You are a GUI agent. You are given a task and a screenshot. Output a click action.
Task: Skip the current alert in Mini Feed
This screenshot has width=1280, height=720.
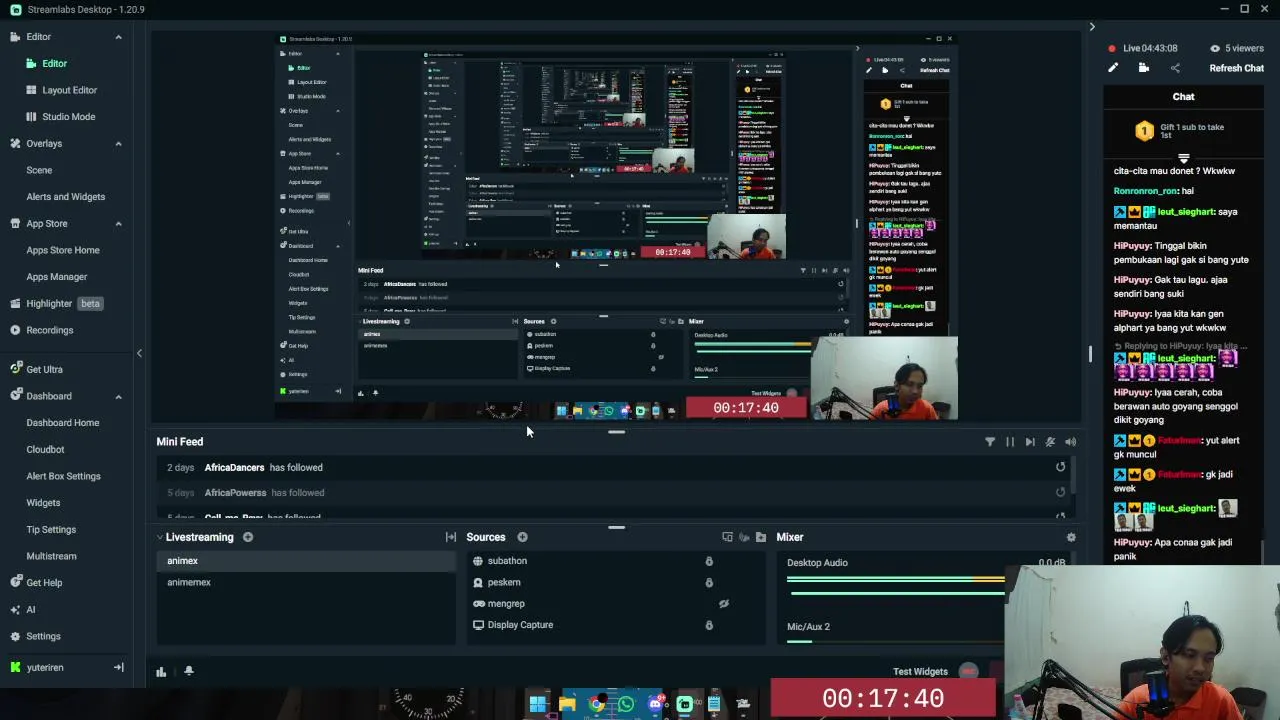pos(1030,442)
